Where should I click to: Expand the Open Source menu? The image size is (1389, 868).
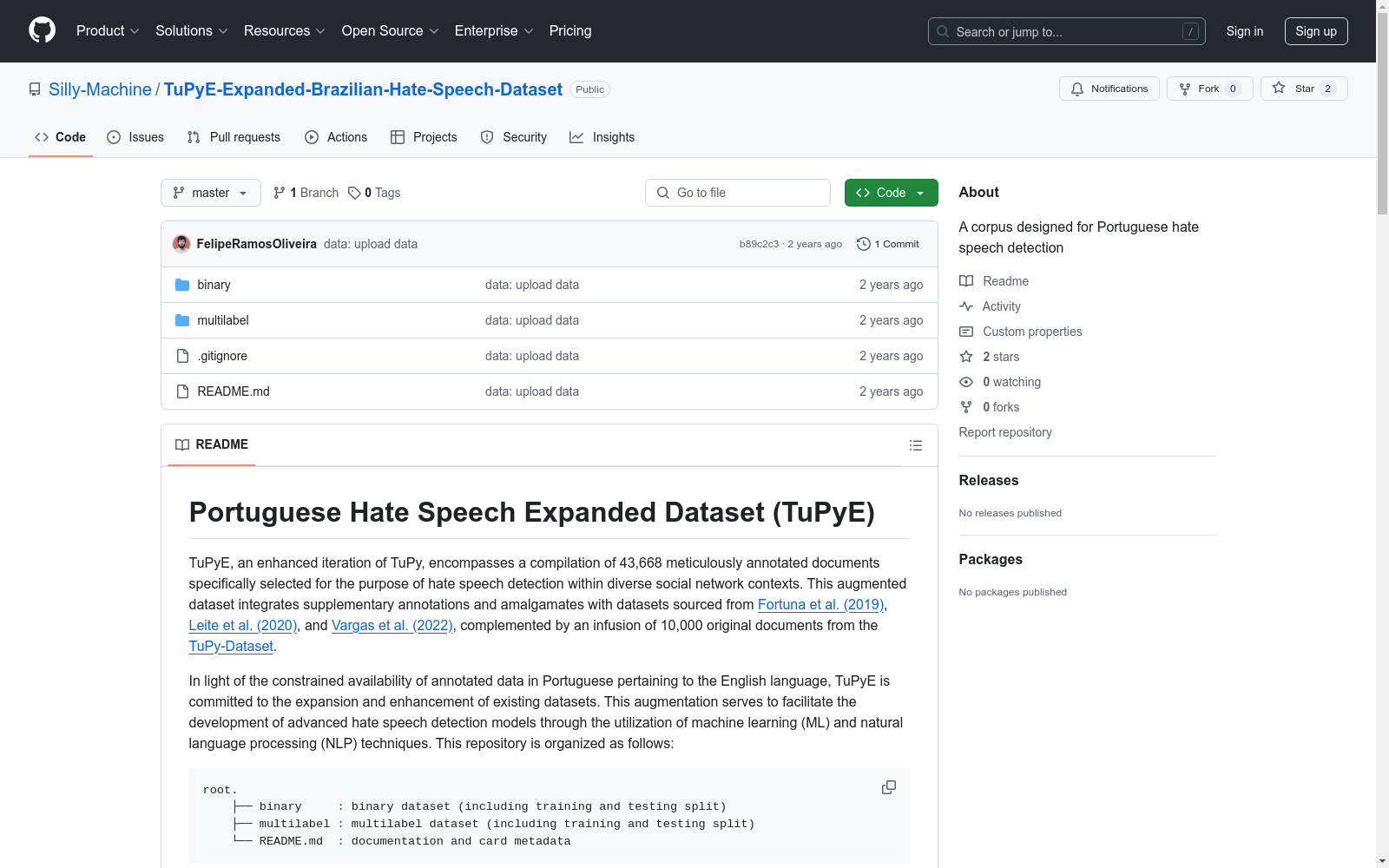point(391,30)
